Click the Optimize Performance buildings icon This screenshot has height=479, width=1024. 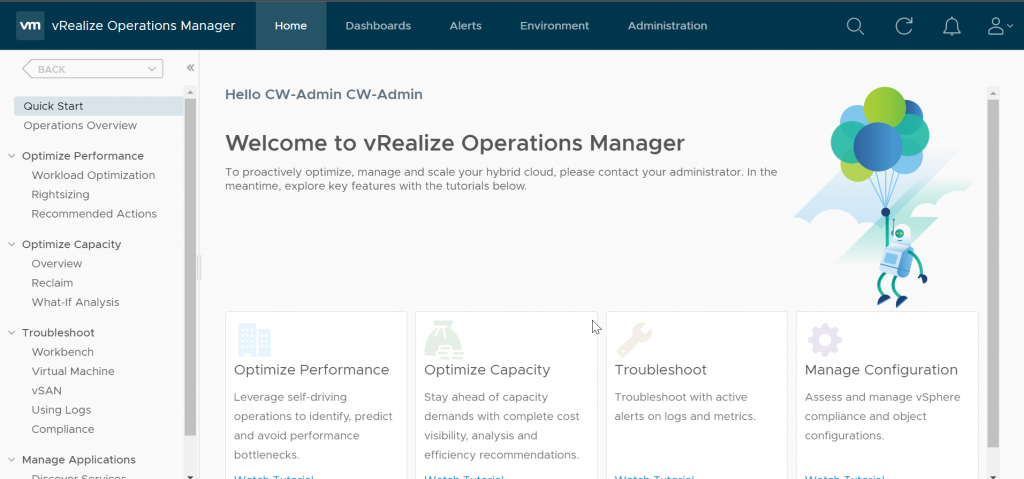pos(254,340)
